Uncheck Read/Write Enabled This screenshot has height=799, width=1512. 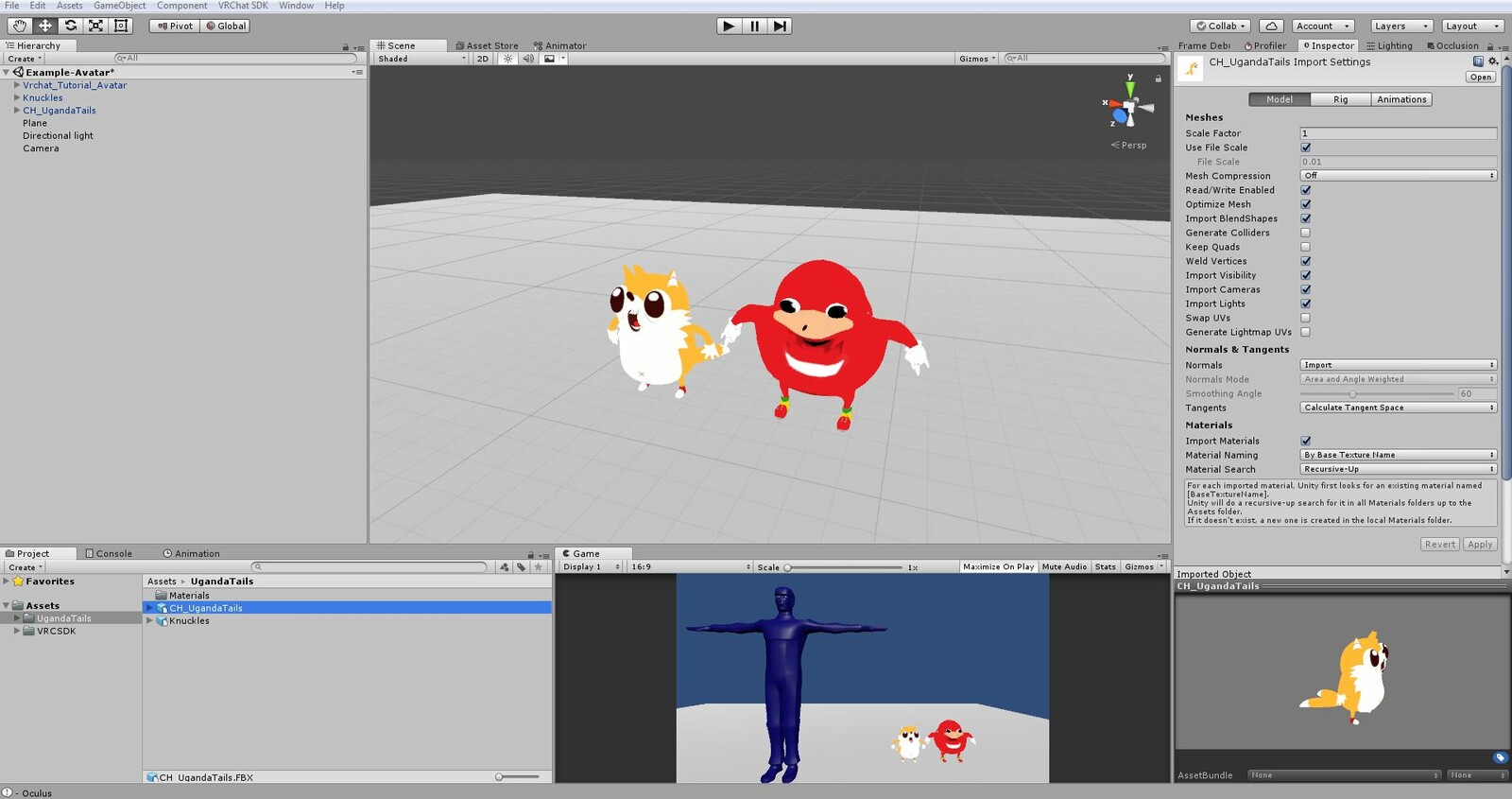tap(1306, 190)
